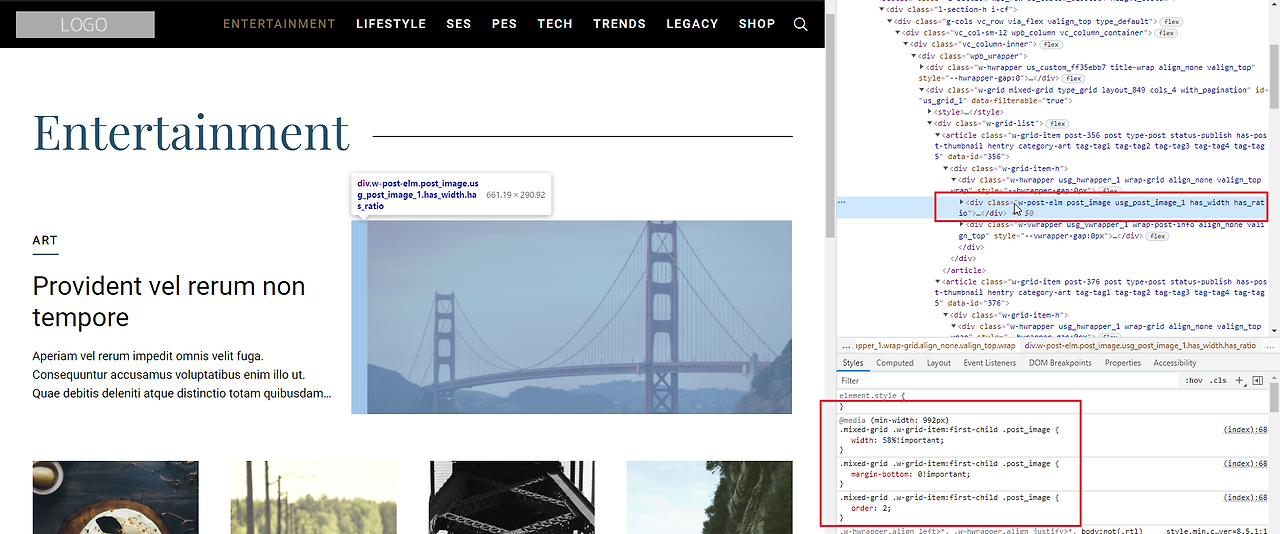Toggle .cls class editor panel
Screen dimensions: 1280x534
(1218, 380)
